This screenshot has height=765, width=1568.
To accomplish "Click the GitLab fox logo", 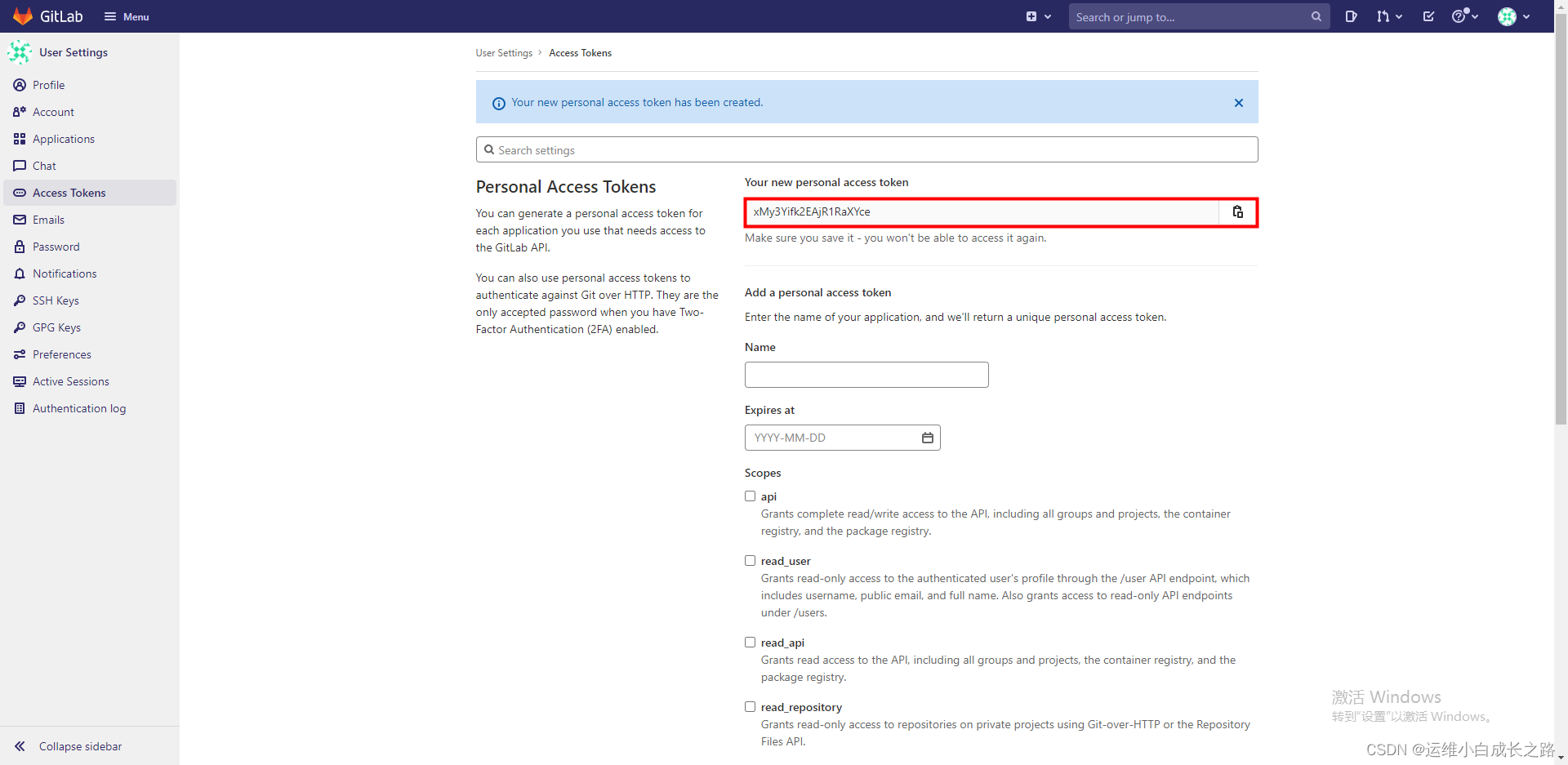I will (23, 16).
